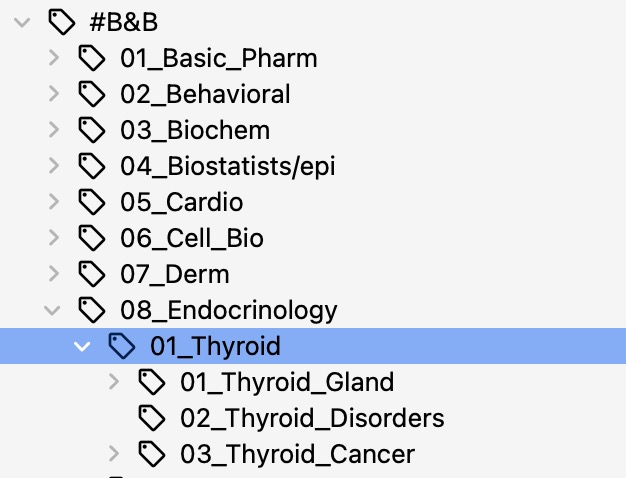Click the tag icon next to 01_Basic_Pharm
626x478 pixels.
tap(92, 59)
